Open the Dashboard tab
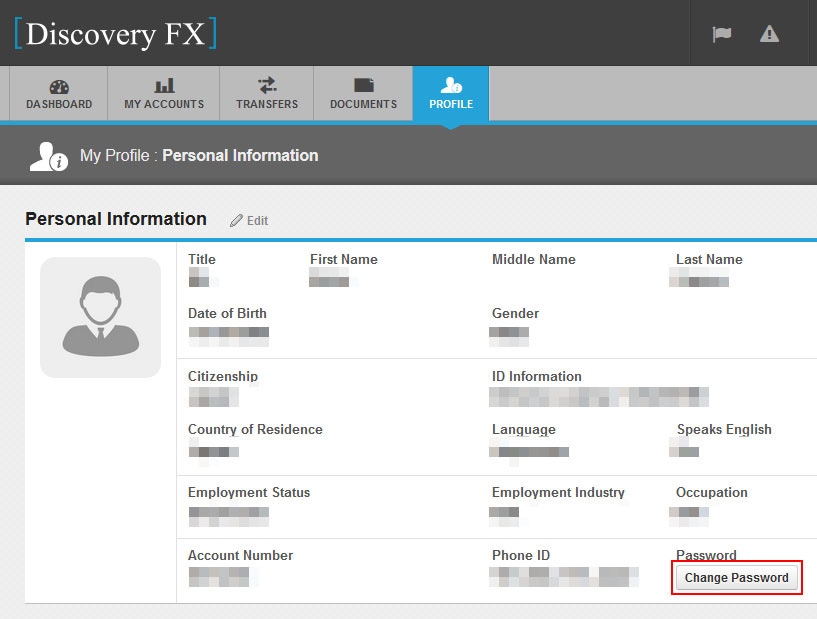Screen dimensions: 817x619 pyautogui.click(x=59, y=94)
